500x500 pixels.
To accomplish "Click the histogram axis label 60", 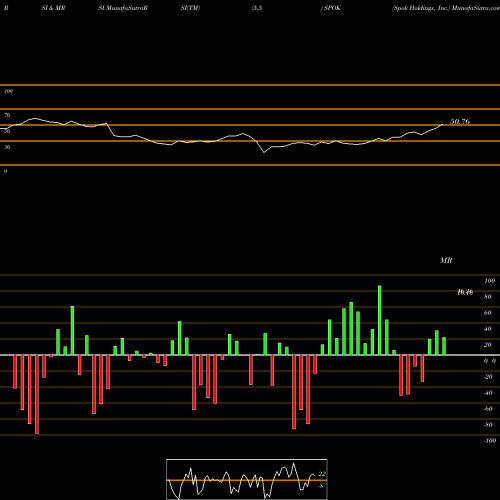I will (488, 313).
